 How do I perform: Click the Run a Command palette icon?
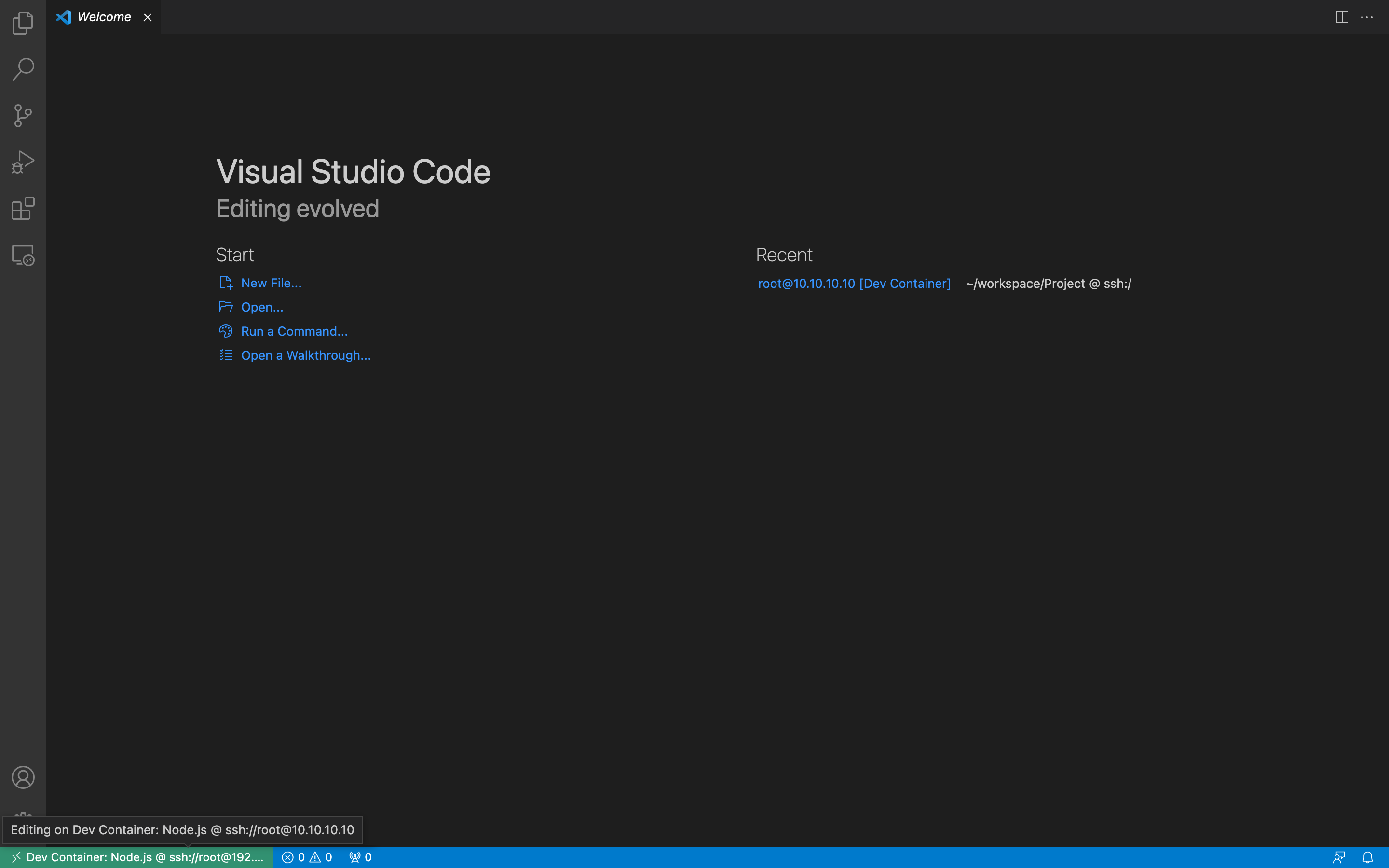226,331
